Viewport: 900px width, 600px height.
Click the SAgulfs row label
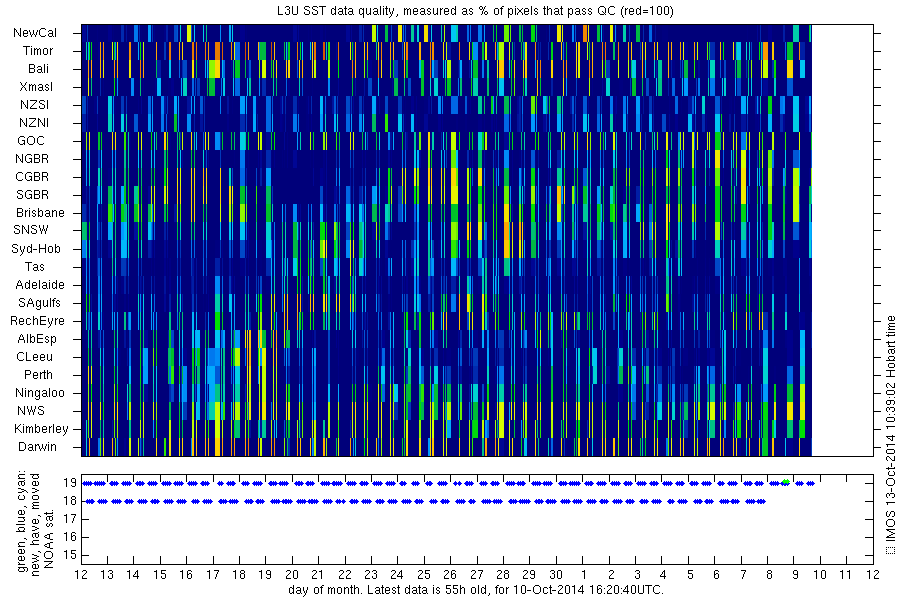tap(39, 303)
